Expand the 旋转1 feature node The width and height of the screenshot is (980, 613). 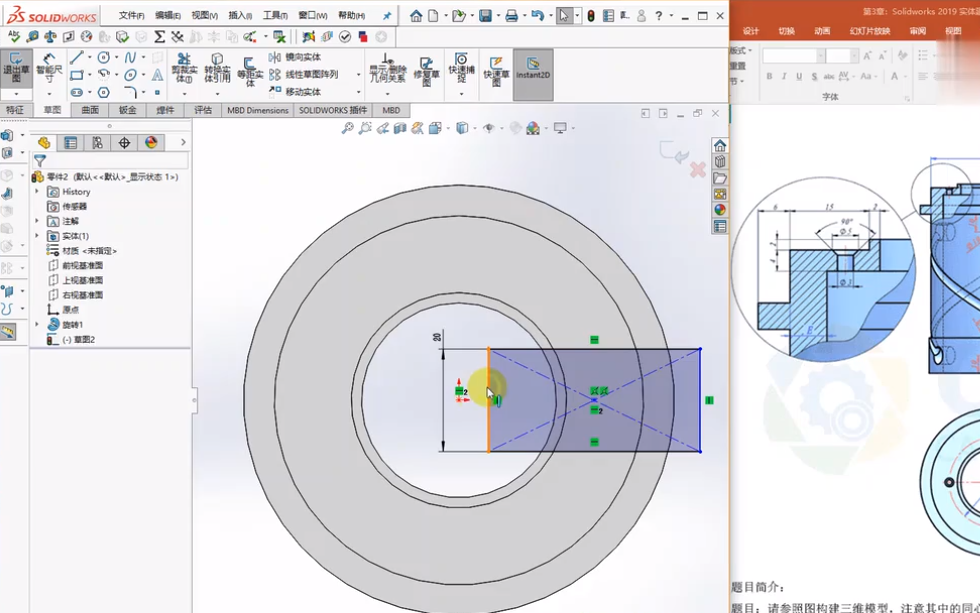point(37,324)
